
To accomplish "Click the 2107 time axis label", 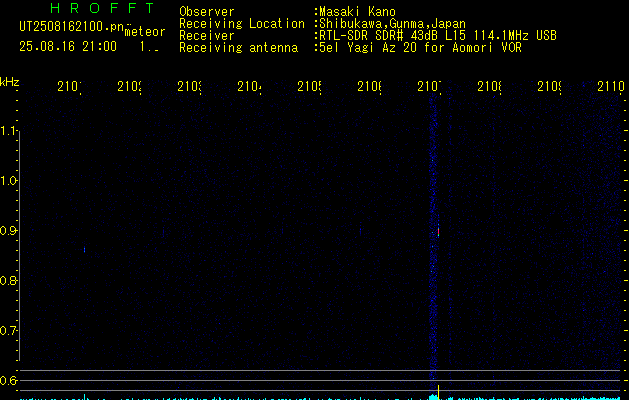I will click(430, 86).
